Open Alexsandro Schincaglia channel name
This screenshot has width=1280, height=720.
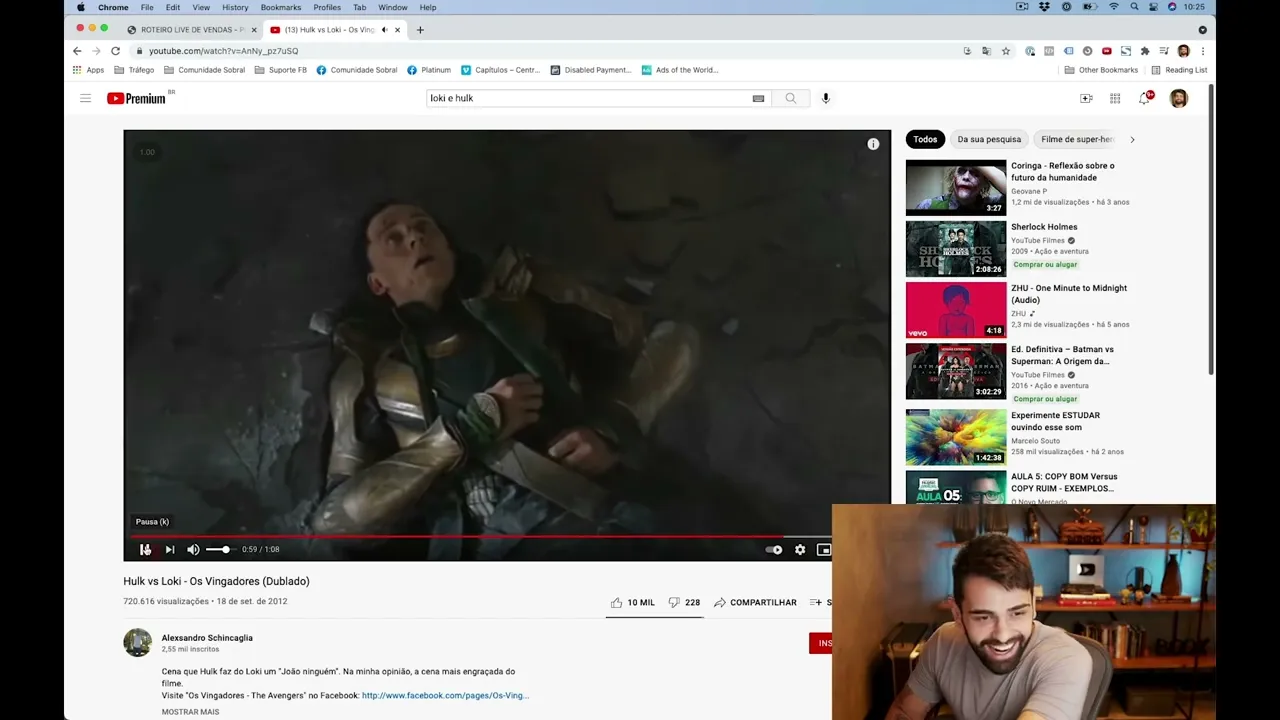(207, 638)
